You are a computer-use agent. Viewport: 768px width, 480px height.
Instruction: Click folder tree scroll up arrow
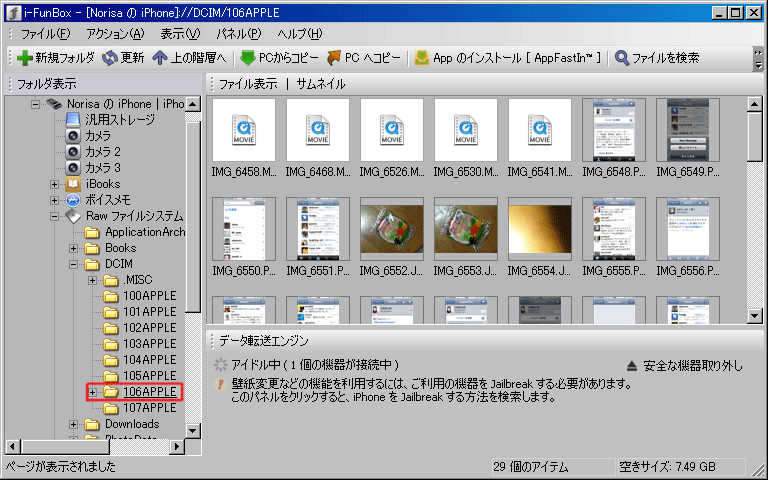pos(193,104)
